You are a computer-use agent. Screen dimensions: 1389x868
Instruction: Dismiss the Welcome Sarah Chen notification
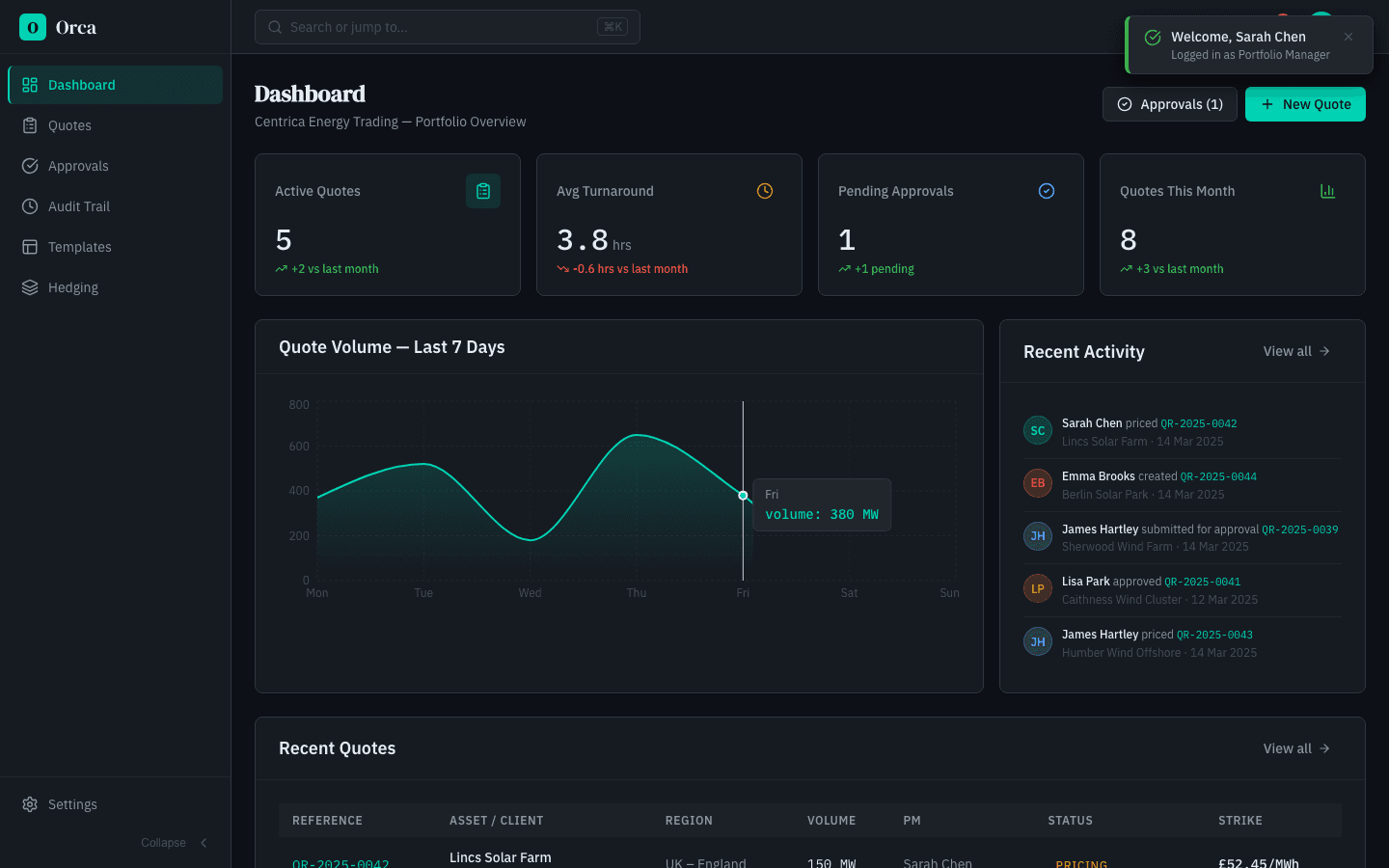(x=1348, y=37)
